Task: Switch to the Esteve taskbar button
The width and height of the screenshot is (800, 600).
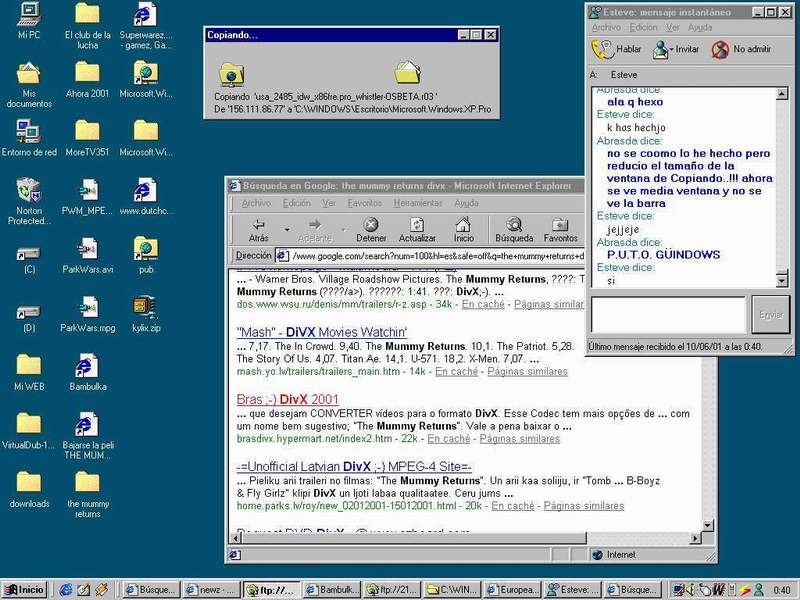Action: pyautogui.click(x=572, y=590)
